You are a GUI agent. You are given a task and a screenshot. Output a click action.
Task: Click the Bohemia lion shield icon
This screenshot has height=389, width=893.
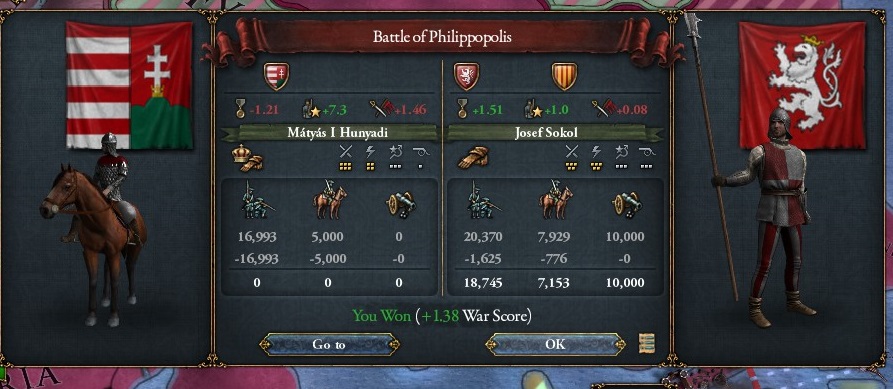(466, 76)
